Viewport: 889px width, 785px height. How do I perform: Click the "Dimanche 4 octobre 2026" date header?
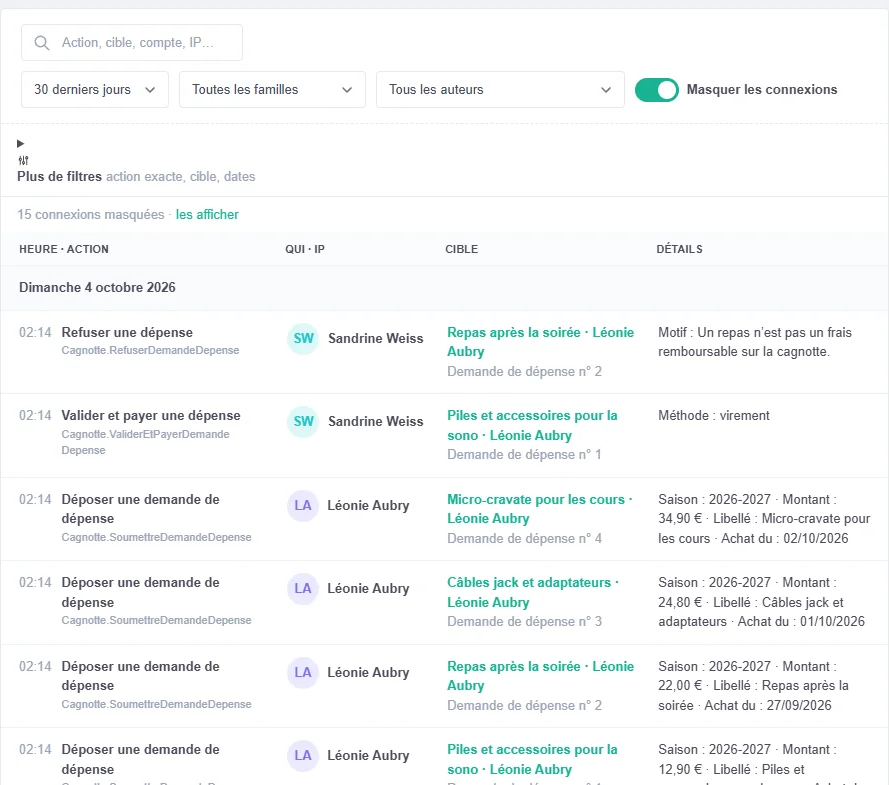click(98, 287)
